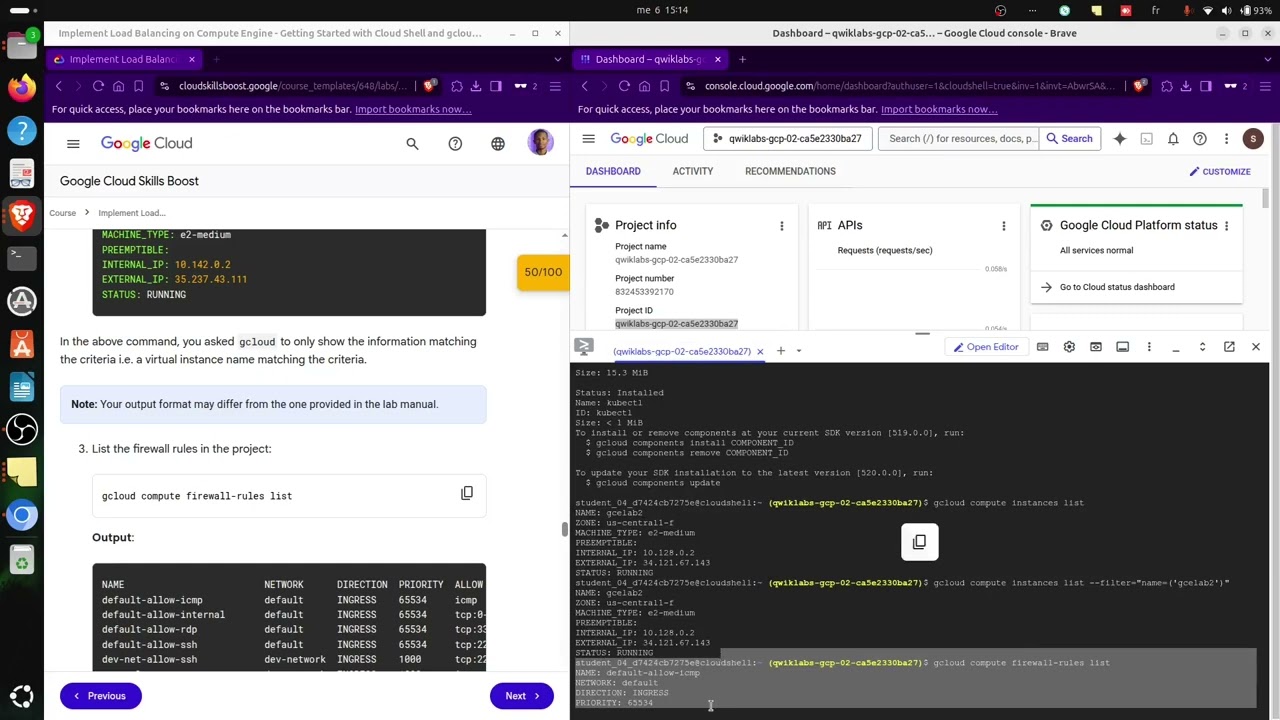Image resolution: width=1280 pixels, height=720 pixels.
Task: Open the APIs card options menu
Action: pyautogui.click(x=1004, y=226)
